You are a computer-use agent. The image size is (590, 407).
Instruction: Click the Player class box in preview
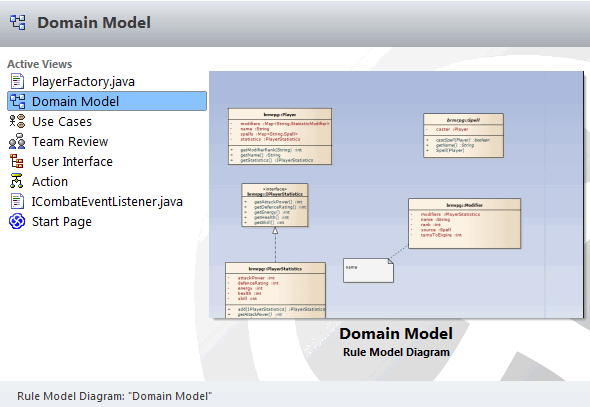280,137
